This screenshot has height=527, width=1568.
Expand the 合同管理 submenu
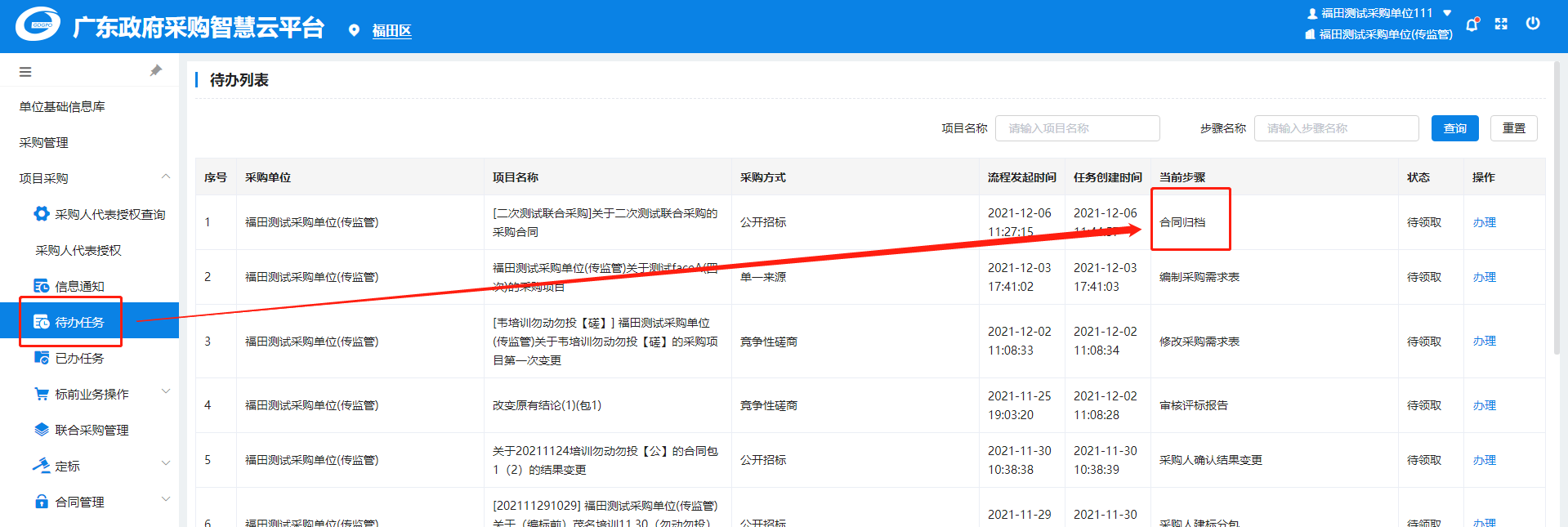point(166,500)
